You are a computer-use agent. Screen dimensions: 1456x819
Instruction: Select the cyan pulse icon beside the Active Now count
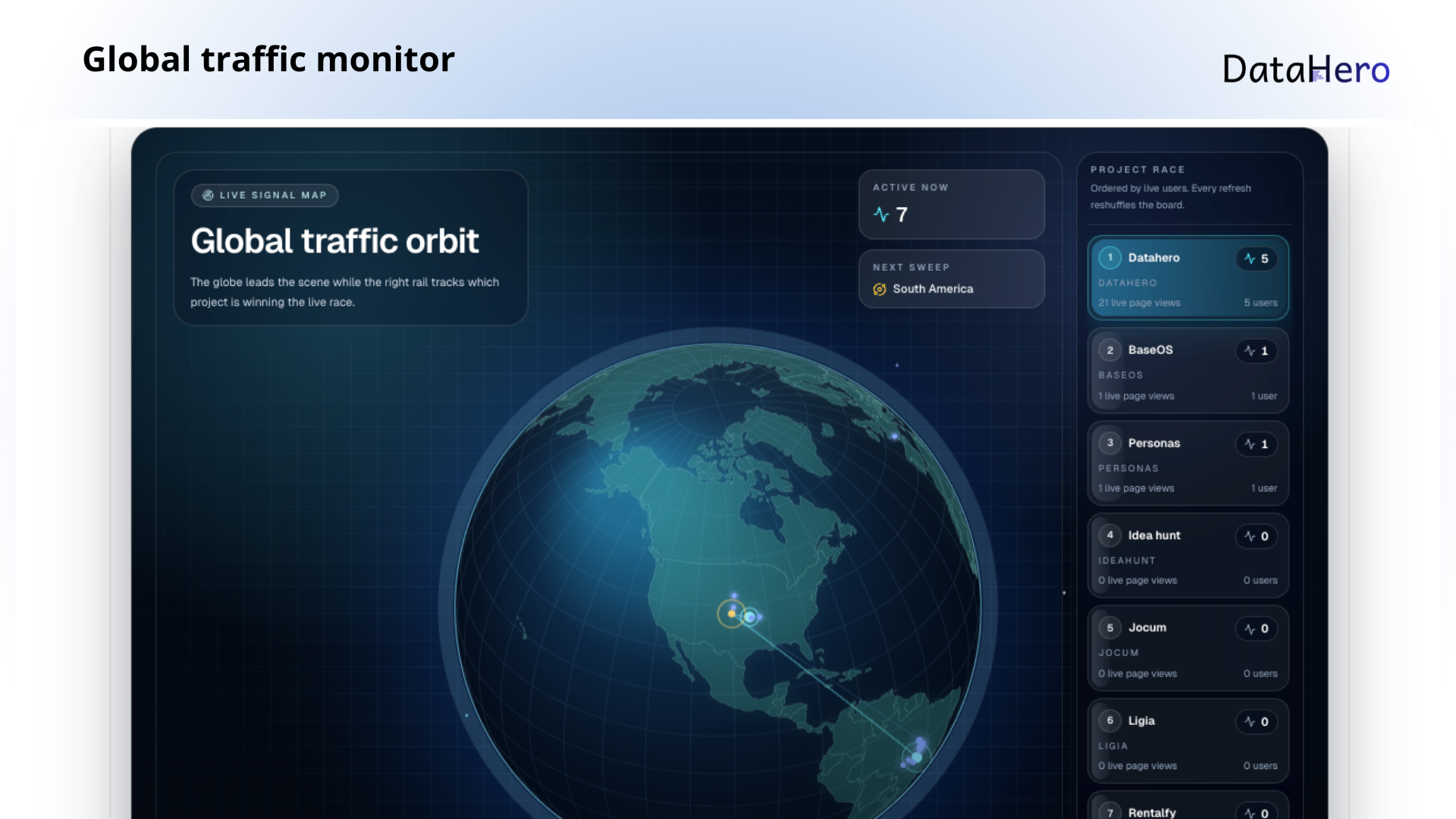880,215
